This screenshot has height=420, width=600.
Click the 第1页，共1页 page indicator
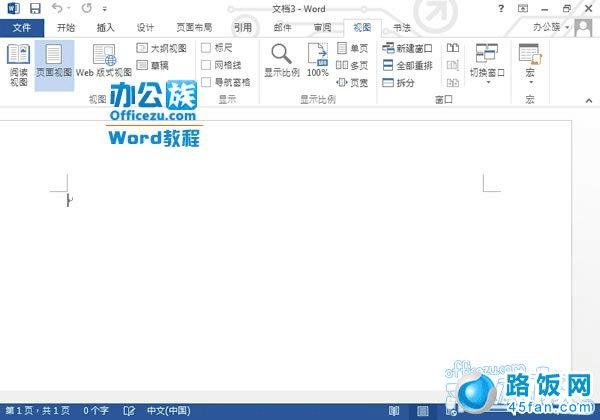(38, 411)
